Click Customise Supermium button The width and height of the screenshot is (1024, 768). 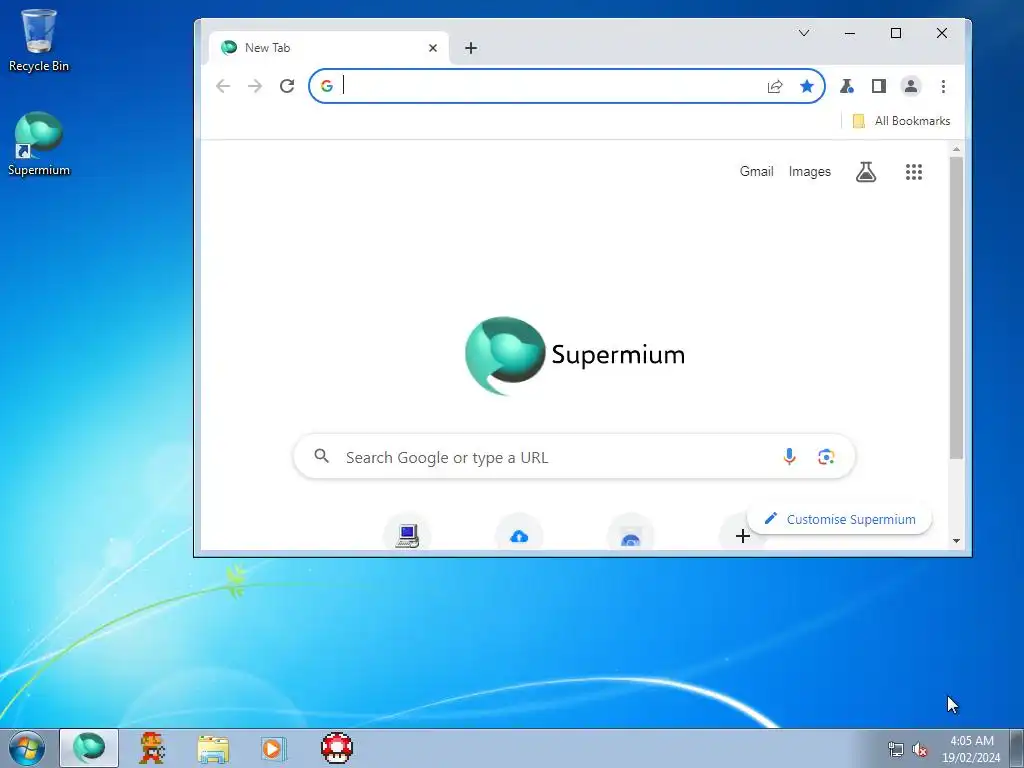click(840, 519)
